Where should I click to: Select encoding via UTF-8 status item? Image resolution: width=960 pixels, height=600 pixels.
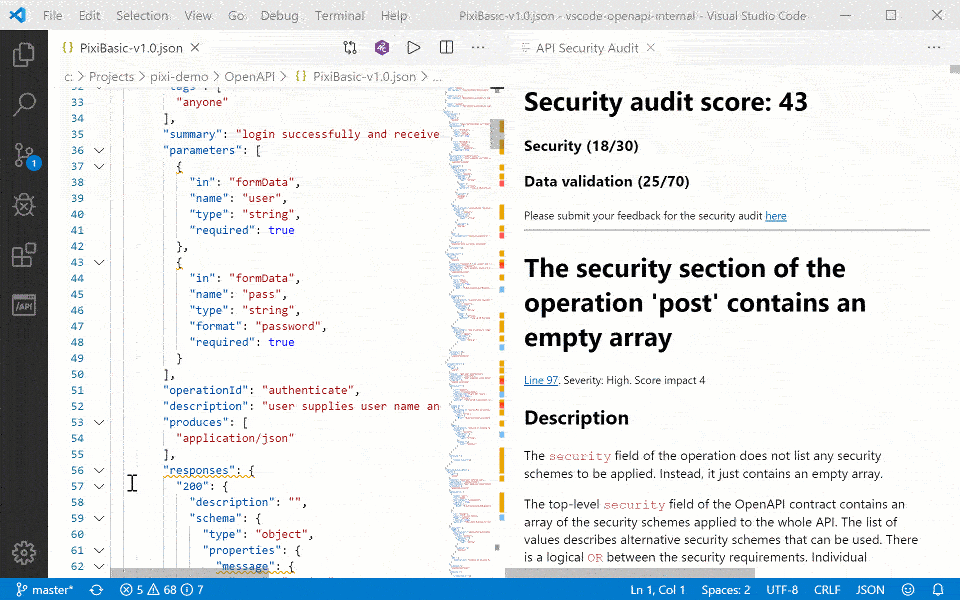[782, 590]
